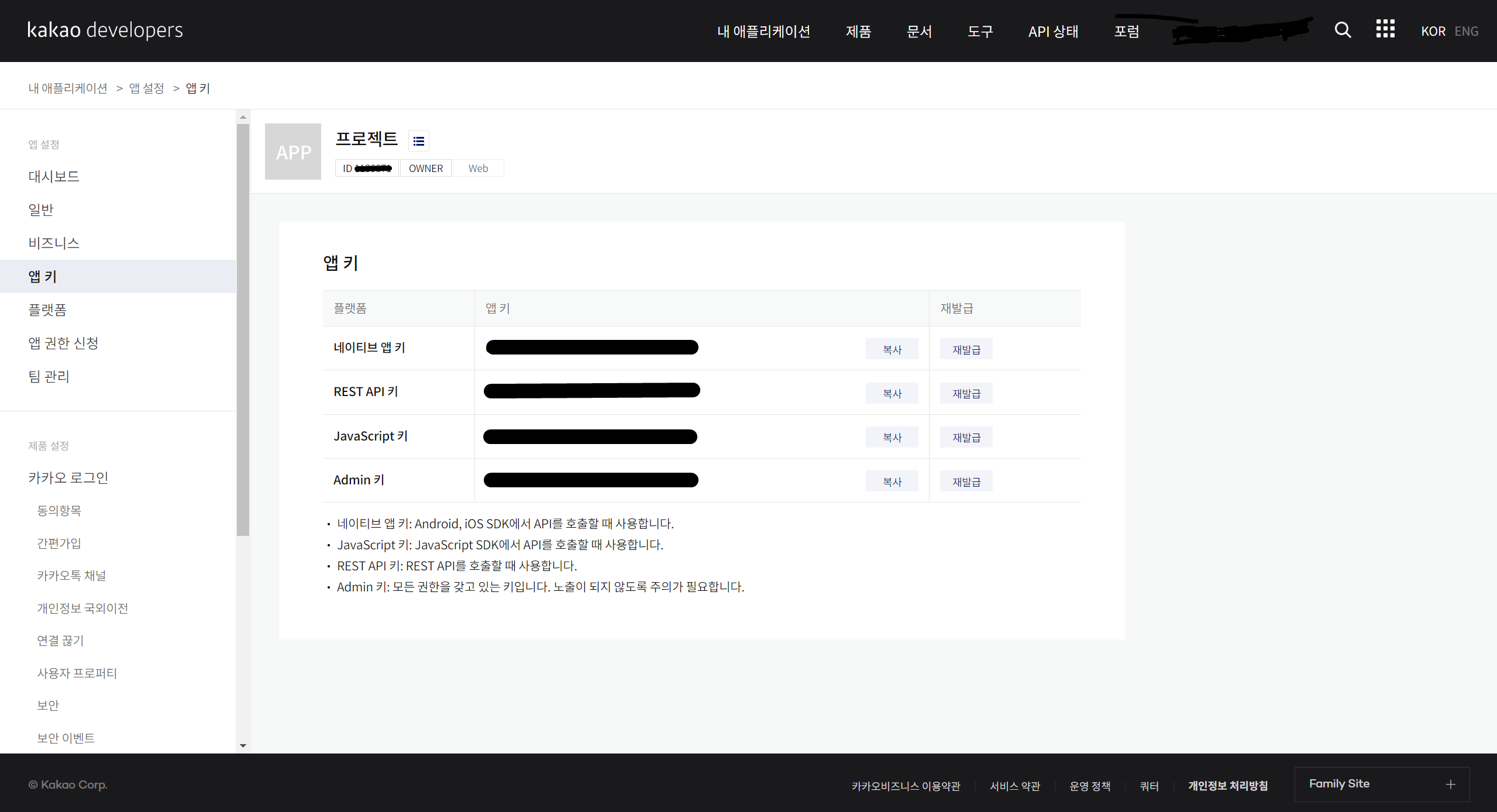This screenshot has height=812, width=1497.
Task: Go to 앱 설정 breadcrumb link
Action: (146, 88)
